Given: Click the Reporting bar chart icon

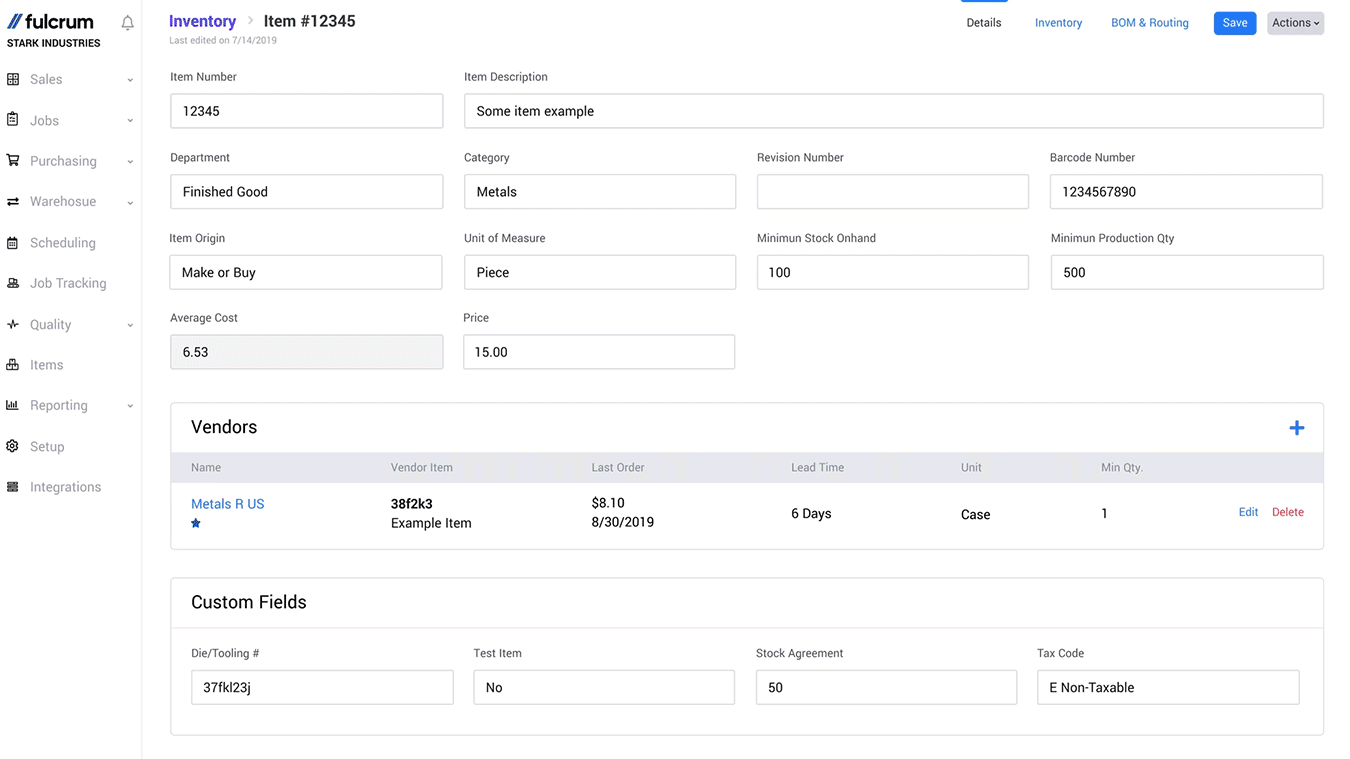Looking at the screenshot, I should (14, 405).
